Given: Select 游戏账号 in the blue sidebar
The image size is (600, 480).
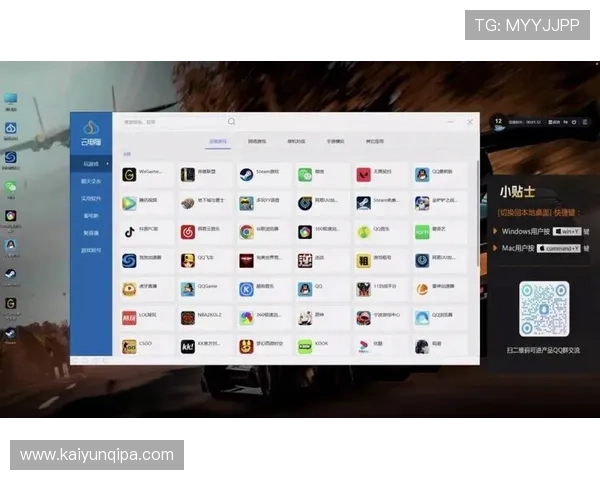Looking at the screenshot, I should click(91, 250).
